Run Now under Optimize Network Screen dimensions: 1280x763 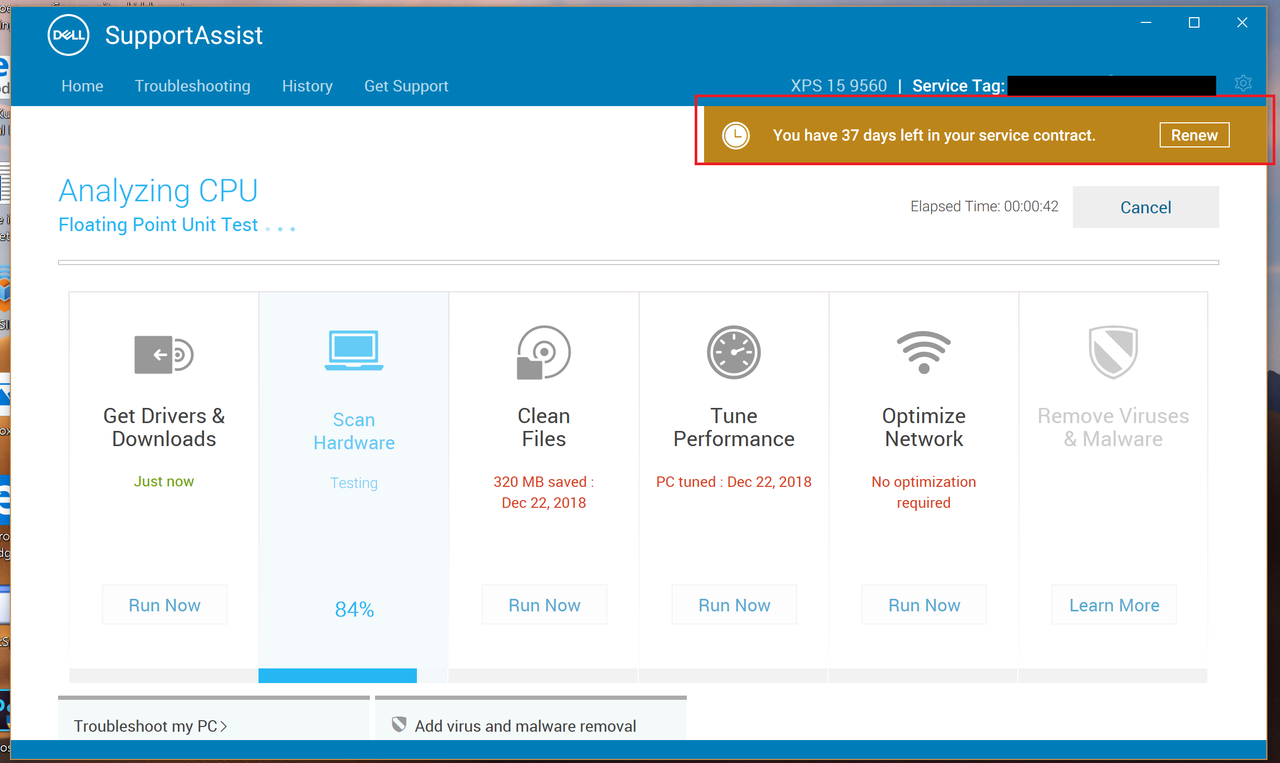pos(924,605)
